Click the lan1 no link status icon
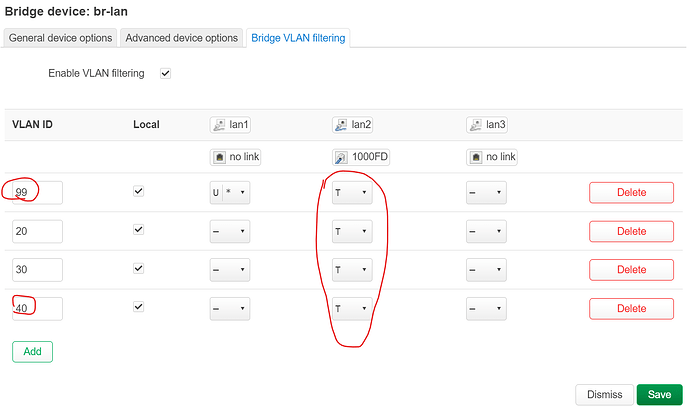The image size is (690, 407). 219,157
